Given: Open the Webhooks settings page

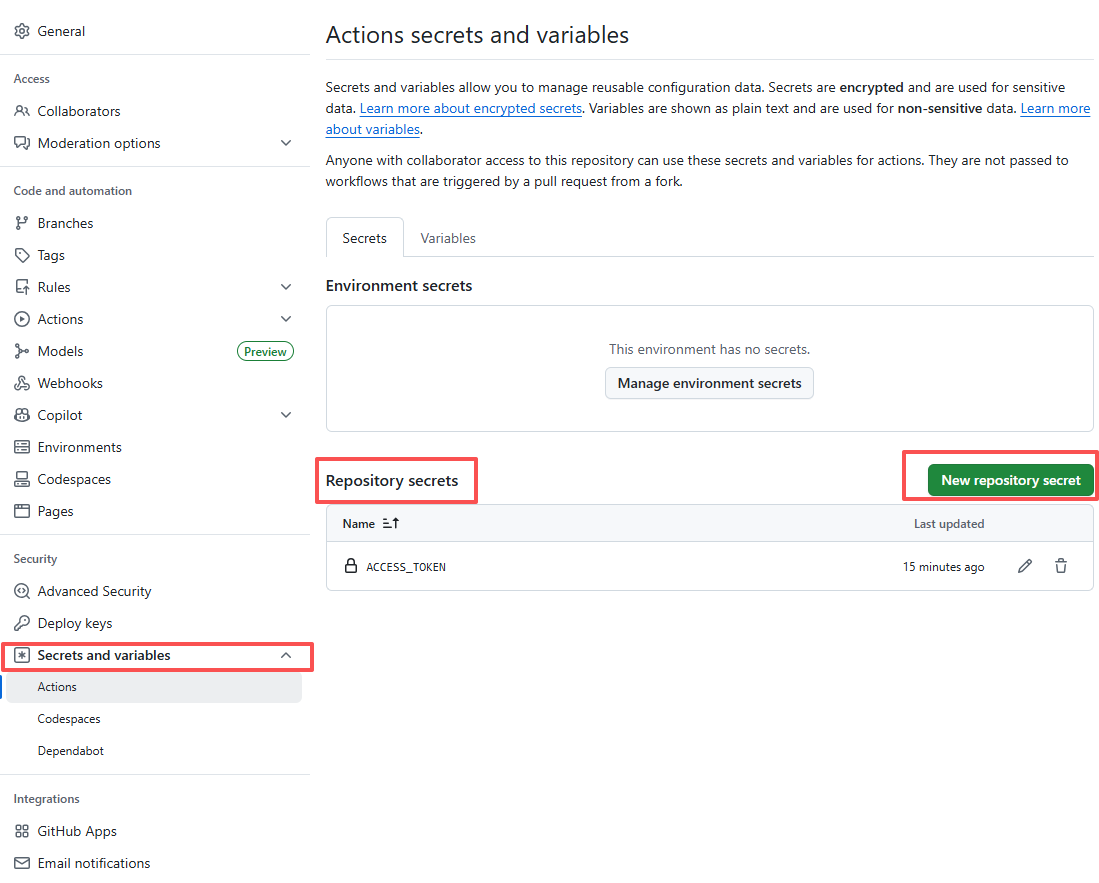Looking at the screenshot, I should click(x=69, y=382).
